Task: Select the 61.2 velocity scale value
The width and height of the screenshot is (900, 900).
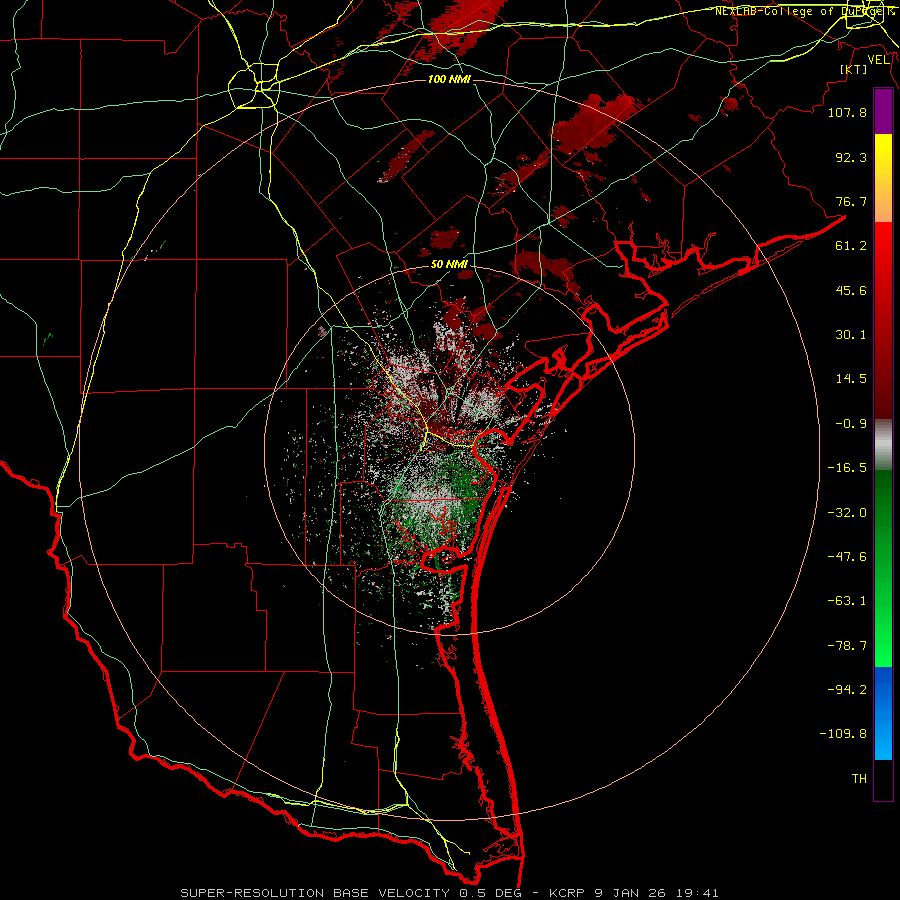Action: pyautogui.click(x=851, y=246)
